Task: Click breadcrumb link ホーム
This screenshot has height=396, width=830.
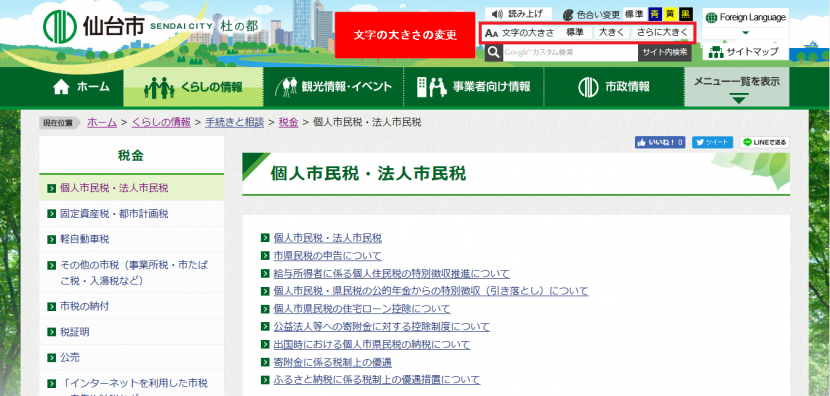Action: click(x=102, y=122)
